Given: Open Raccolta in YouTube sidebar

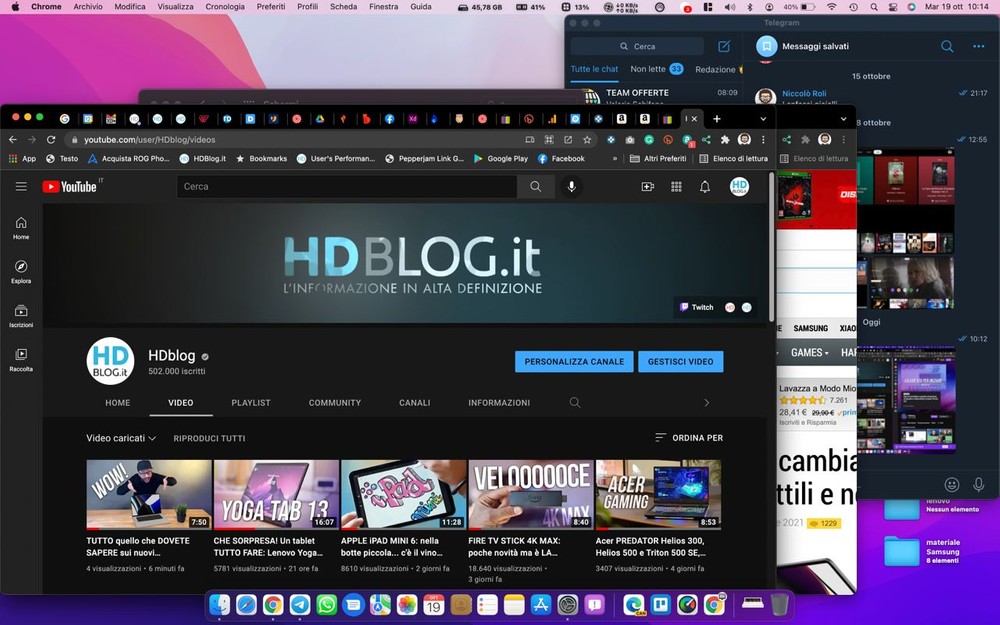Looking at the screenshot, I should click(21, 360).
